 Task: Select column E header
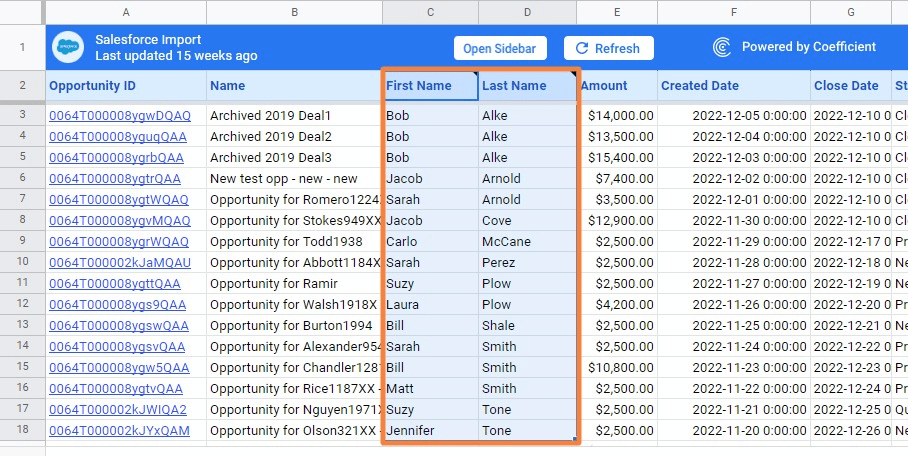pyautogui.click(x=617, y=12)
